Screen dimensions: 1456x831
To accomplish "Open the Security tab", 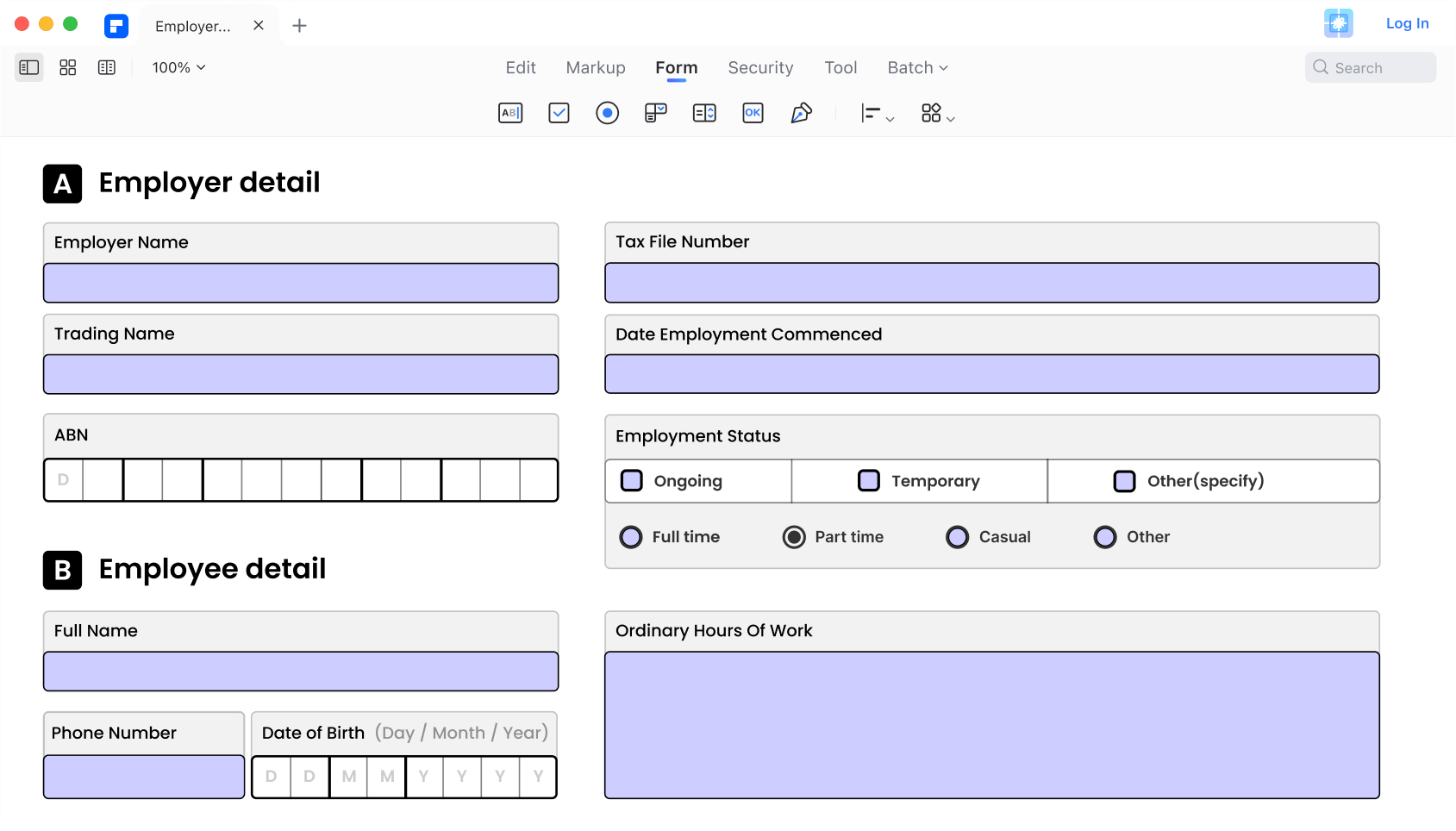I will tap(759, 67).
